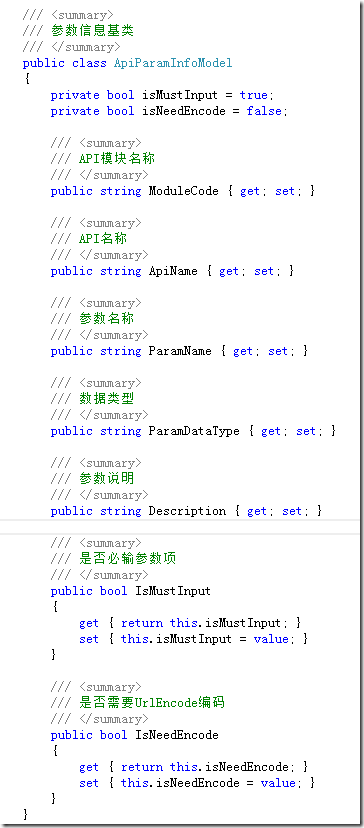
Task: Click 'this.isNeedEncode = value' in the setter
Action: point(208,783)
